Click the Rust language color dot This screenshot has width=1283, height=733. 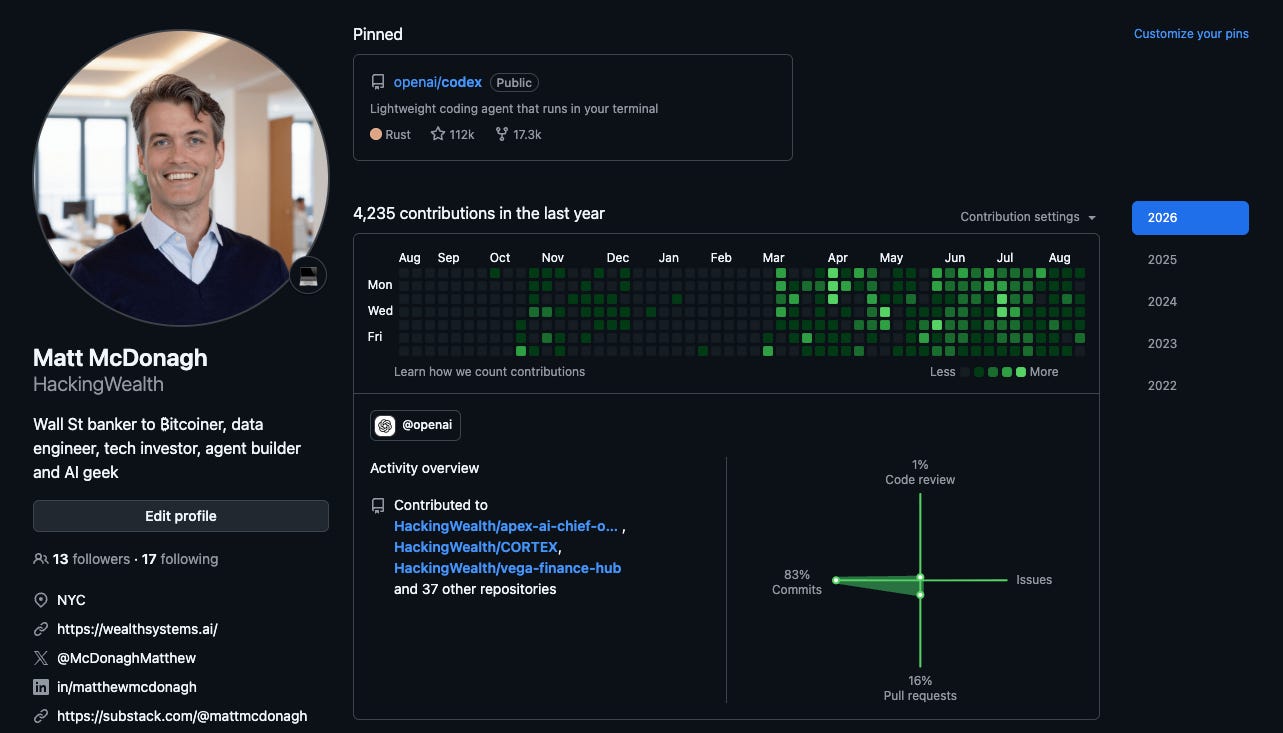click(x=376, y=134)
